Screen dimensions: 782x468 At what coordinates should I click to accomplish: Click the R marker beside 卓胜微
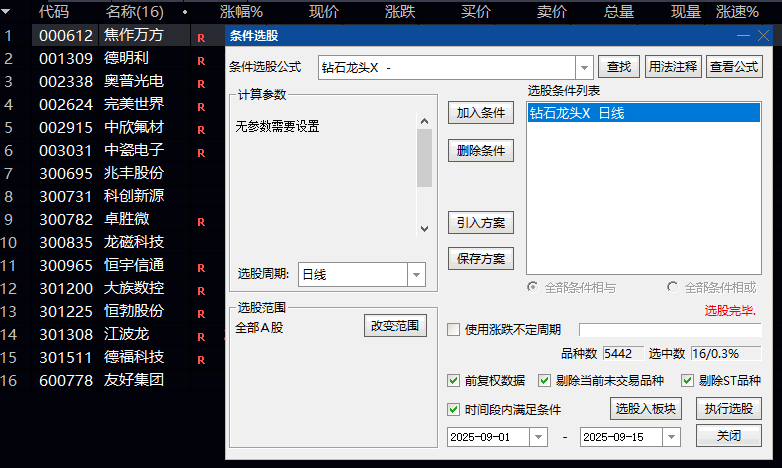pyautogui.click(x=201, y=222)
